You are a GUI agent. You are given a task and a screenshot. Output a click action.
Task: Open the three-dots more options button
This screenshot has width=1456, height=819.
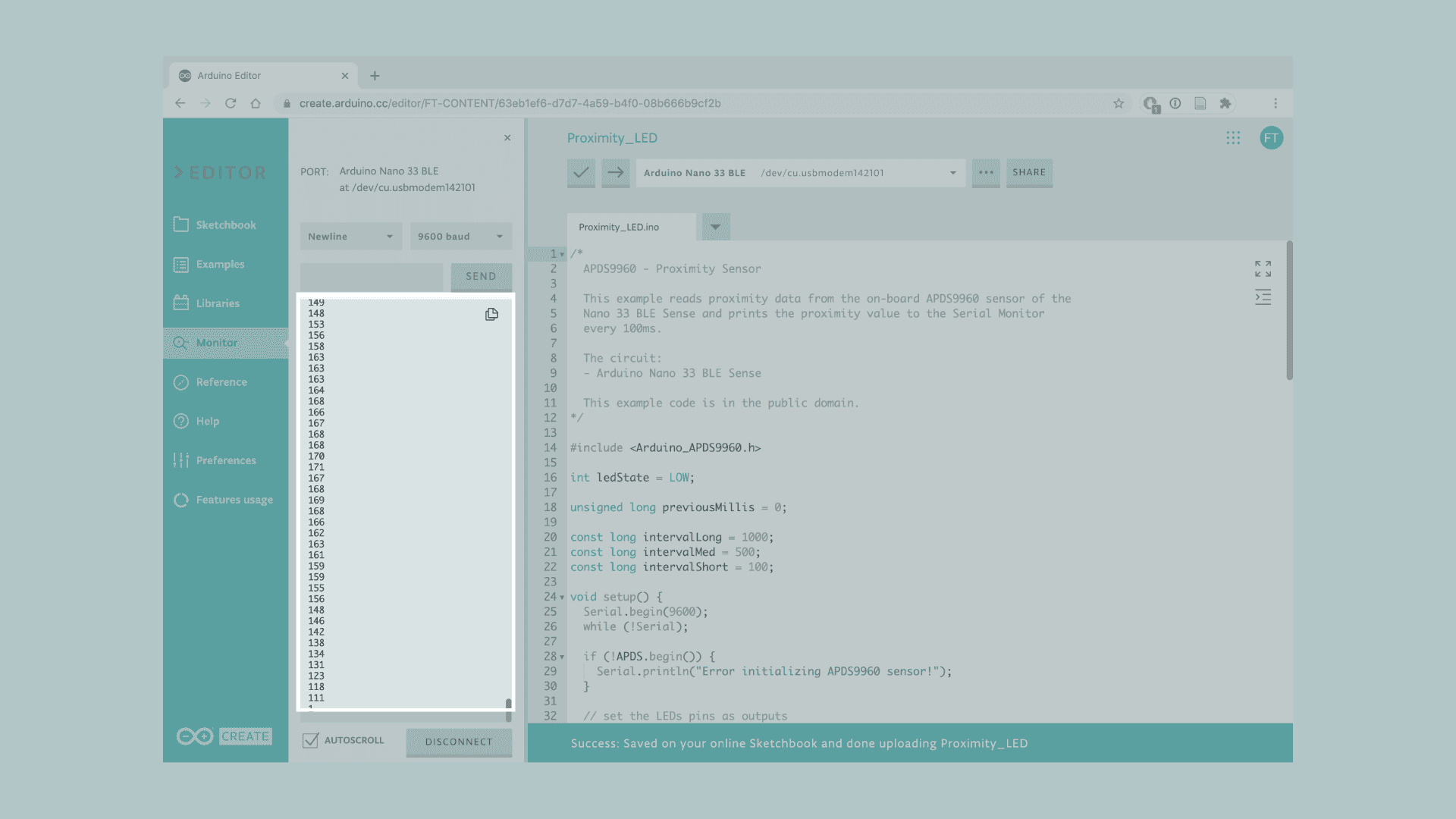986,173
